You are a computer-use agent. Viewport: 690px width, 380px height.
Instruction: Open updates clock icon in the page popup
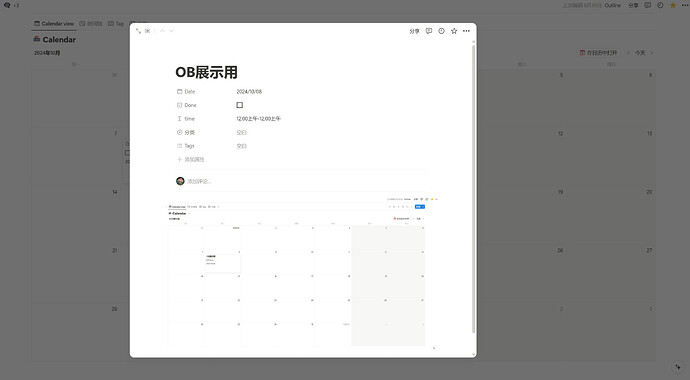(x=441, y=31)
